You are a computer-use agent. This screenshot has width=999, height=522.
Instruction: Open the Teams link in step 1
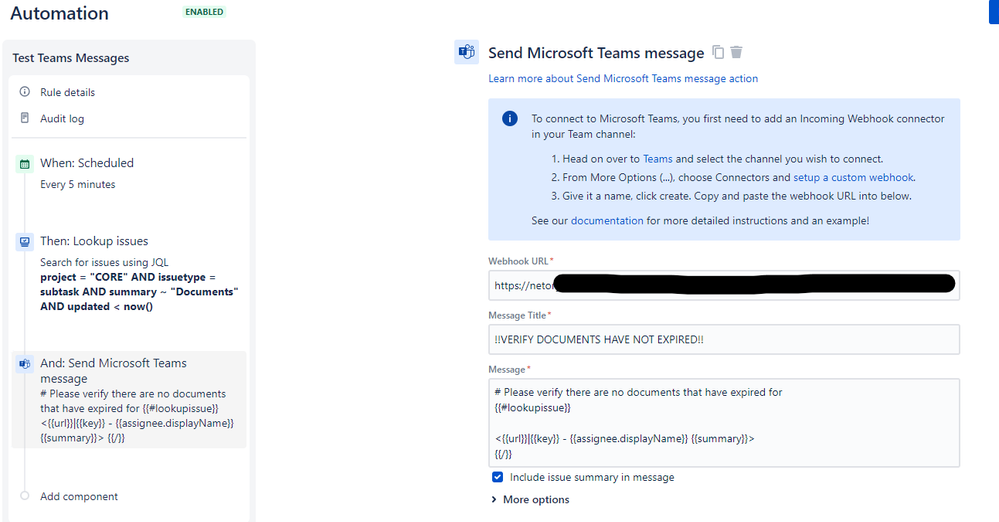pos(658,159)
